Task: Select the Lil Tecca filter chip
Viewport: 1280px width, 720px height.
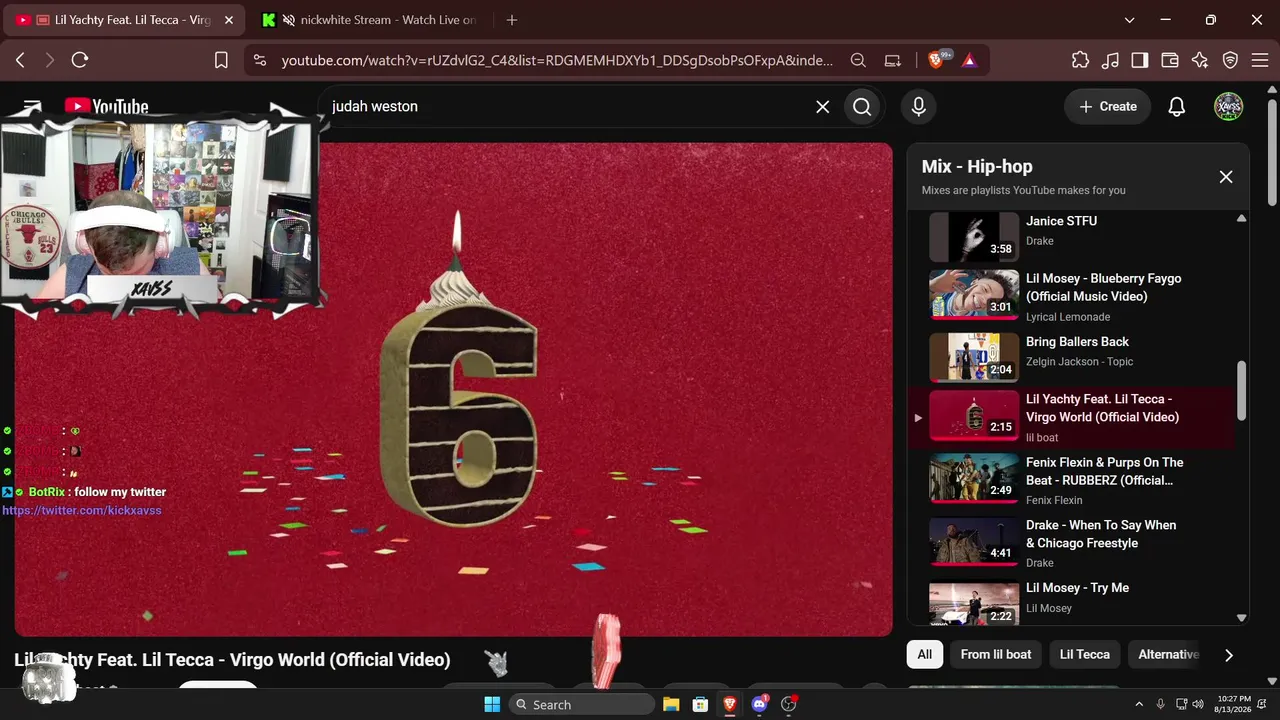Action: 1085,654
